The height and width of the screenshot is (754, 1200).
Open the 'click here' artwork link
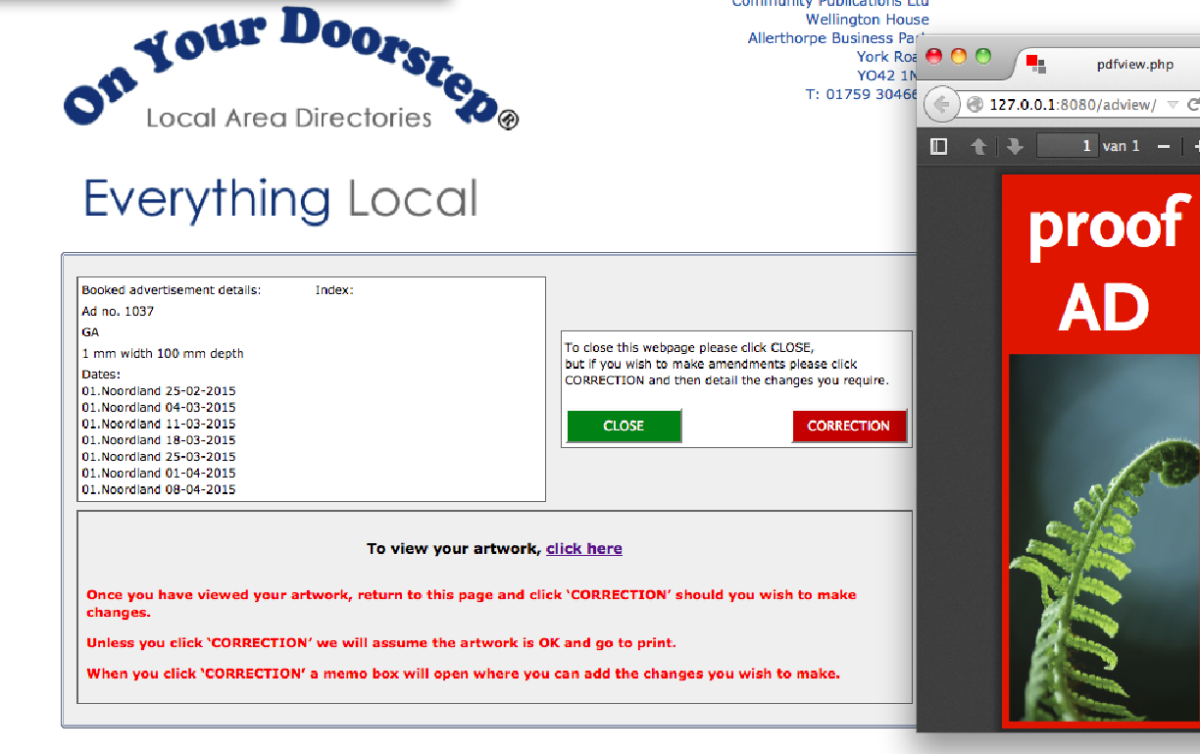pos(584,548)
